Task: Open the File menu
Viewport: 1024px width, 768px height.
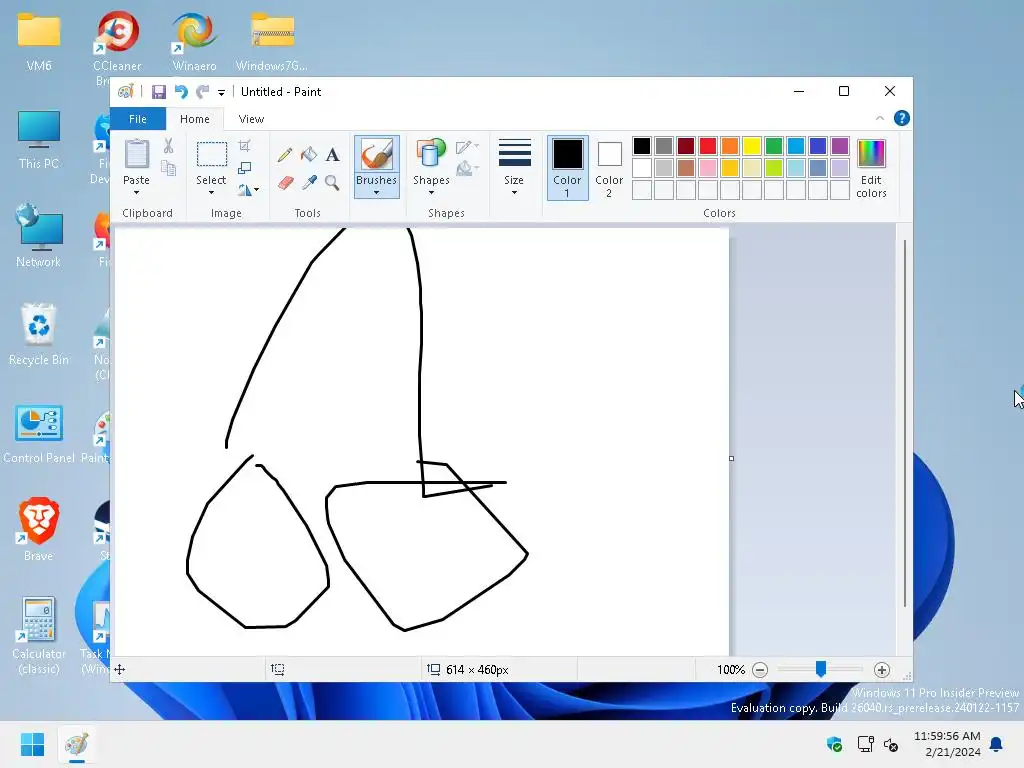Action: [138, 119]
